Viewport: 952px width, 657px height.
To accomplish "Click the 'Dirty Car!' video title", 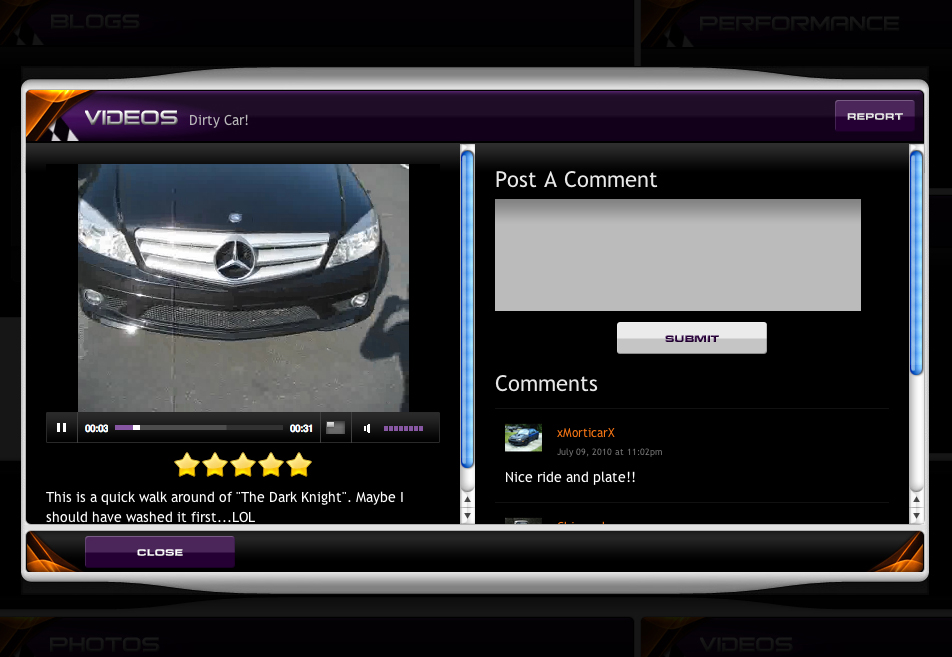I will pos(219,120).
